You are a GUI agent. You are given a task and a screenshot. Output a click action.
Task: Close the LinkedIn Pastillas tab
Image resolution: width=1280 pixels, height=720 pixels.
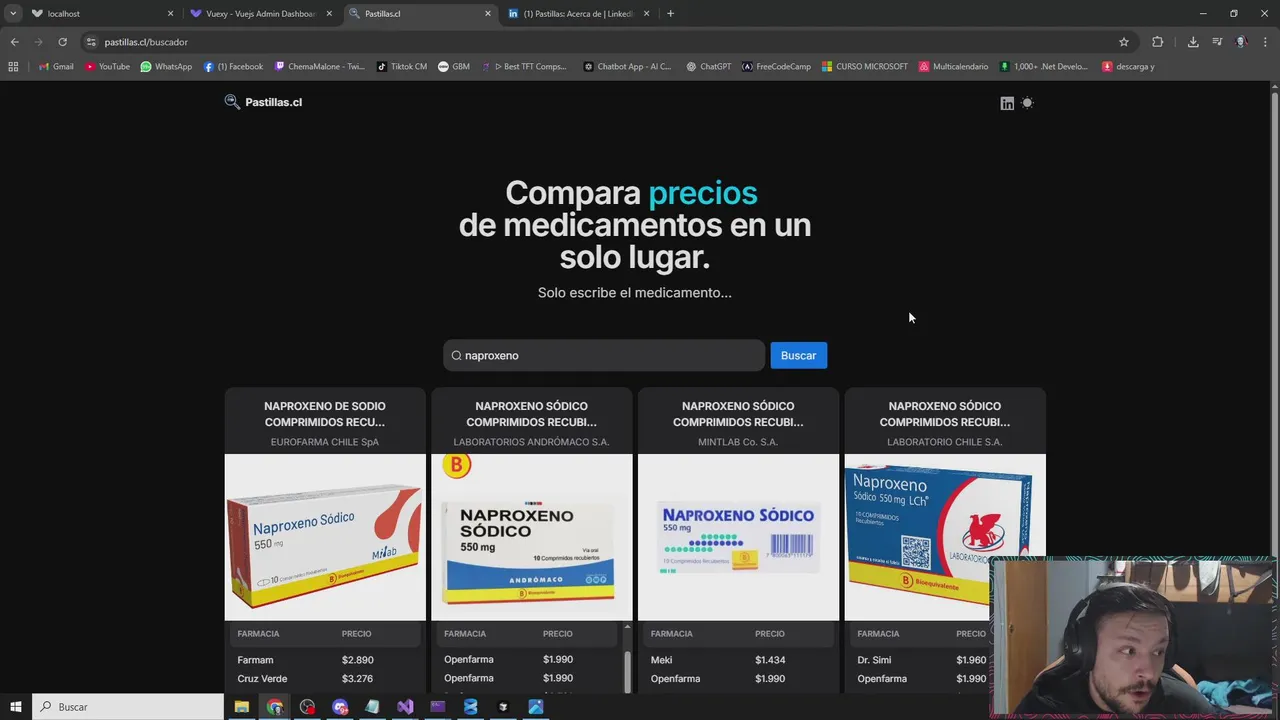coord(647,14)
